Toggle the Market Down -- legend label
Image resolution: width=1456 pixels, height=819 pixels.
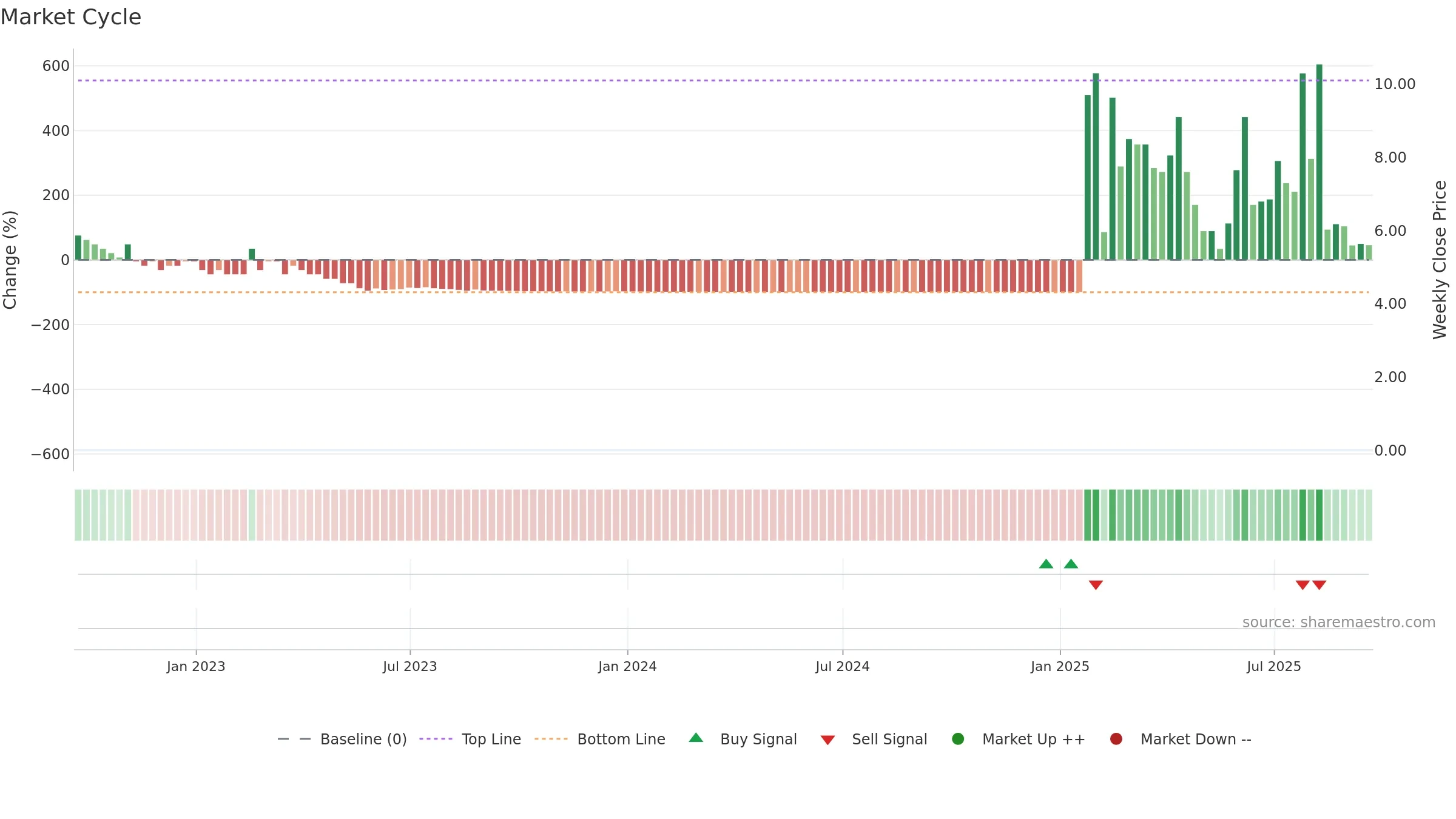[x=1196, y=739]
